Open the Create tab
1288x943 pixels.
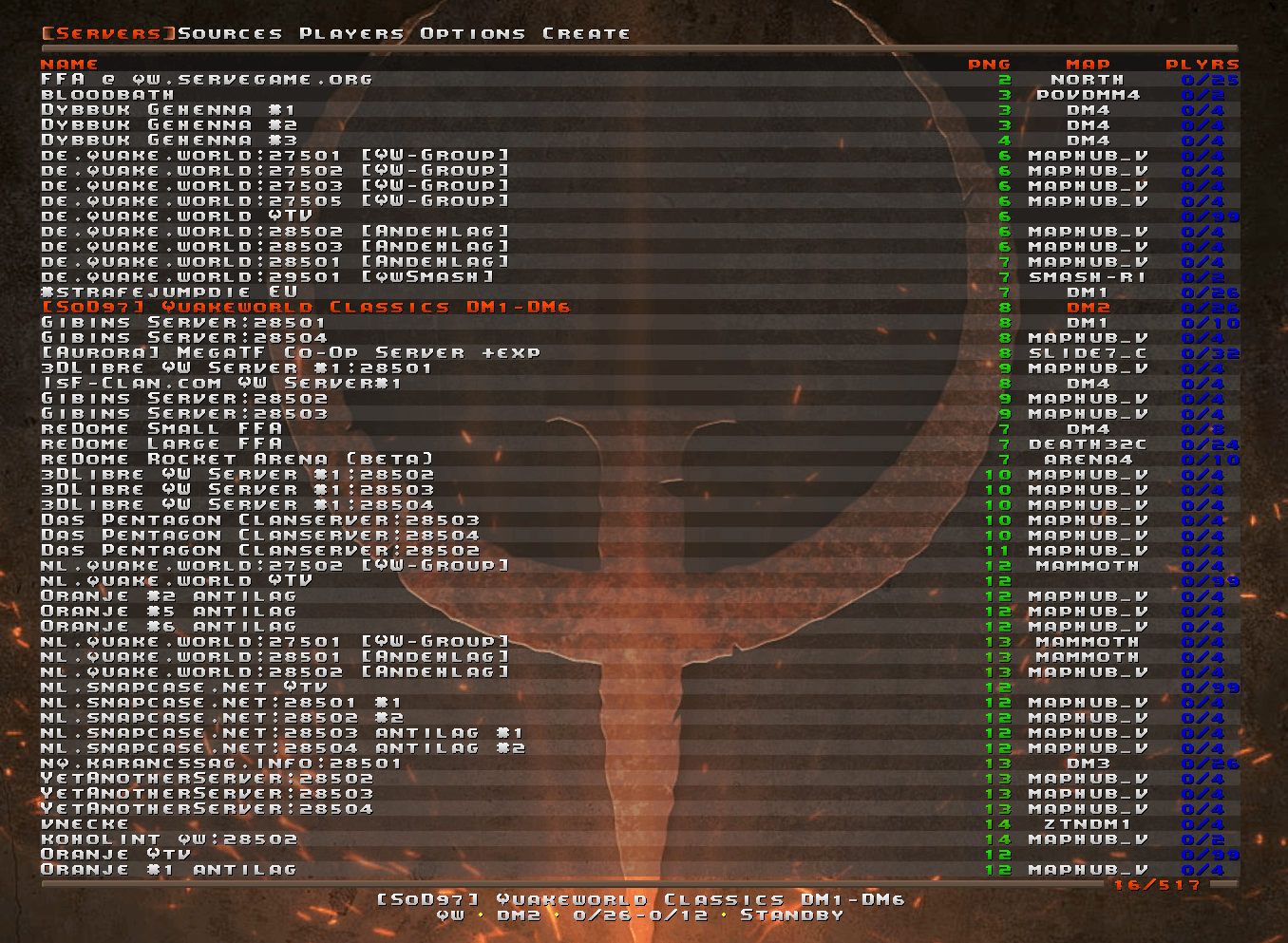point(586,33)
